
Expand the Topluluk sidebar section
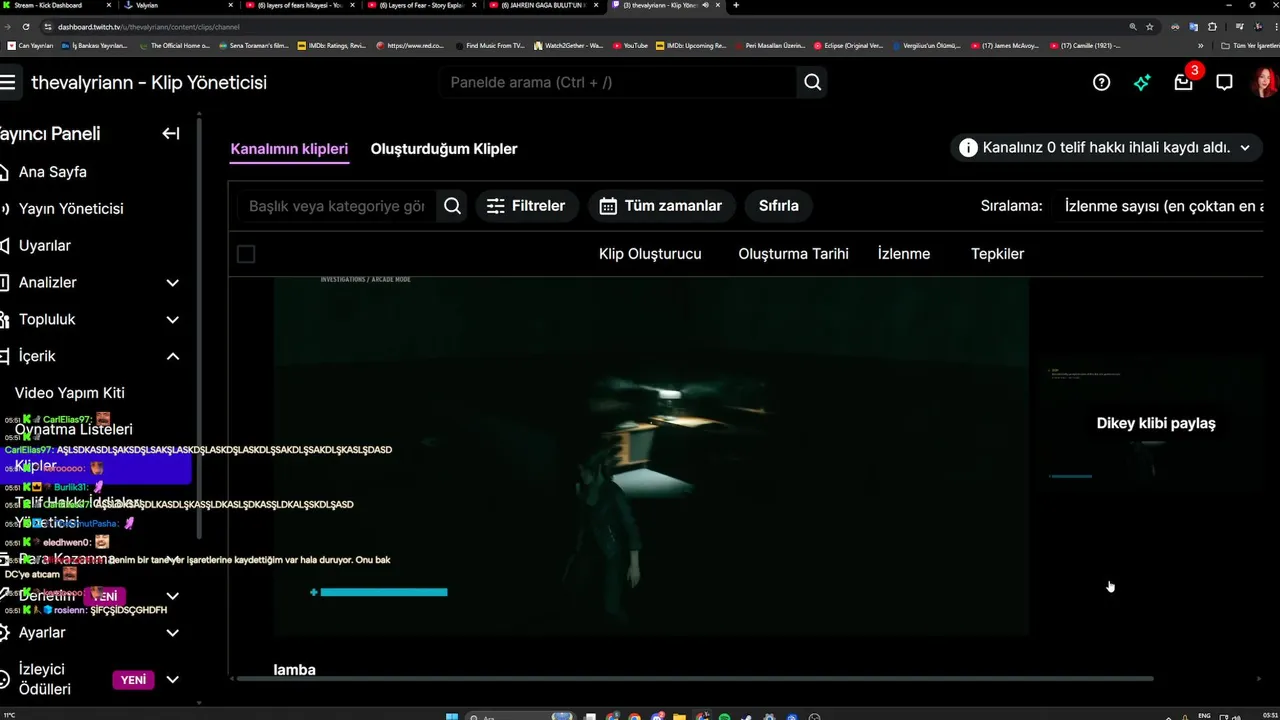[172, 320]
